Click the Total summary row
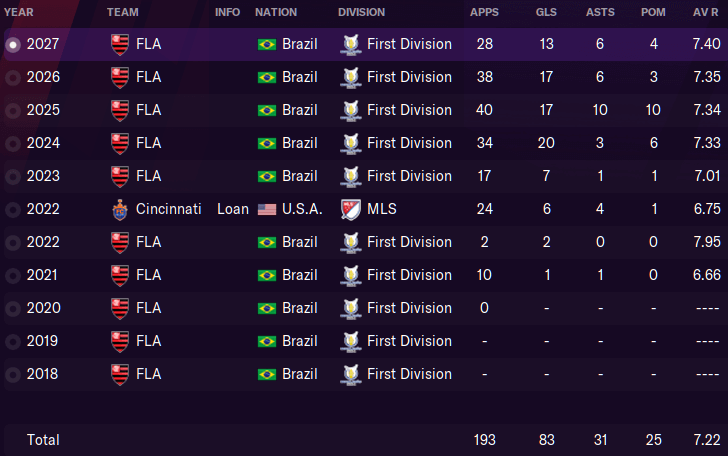728x456 pixels. point(364,439)
